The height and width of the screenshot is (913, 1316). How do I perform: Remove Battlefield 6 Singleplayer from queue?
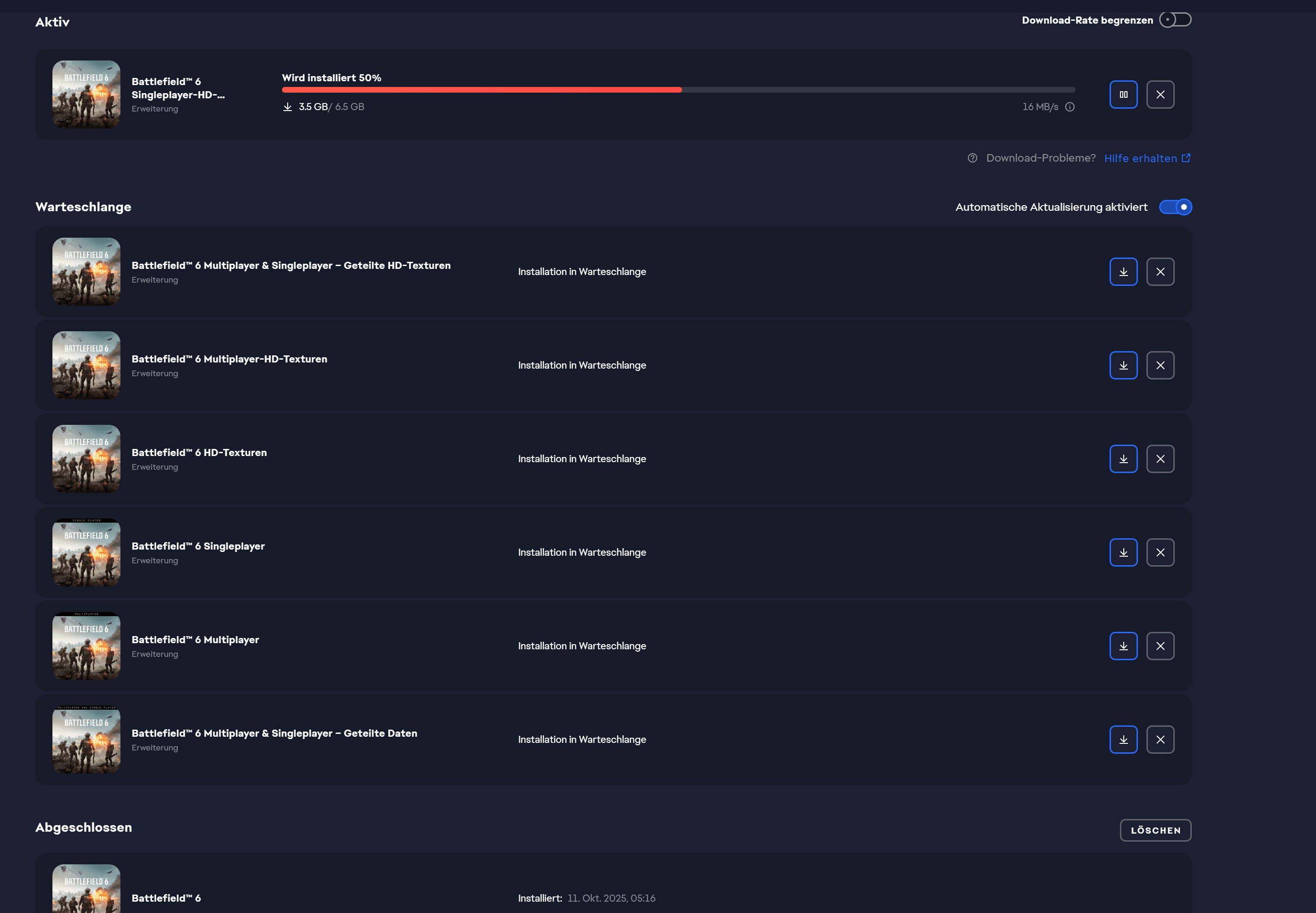tap(1160, 552)
